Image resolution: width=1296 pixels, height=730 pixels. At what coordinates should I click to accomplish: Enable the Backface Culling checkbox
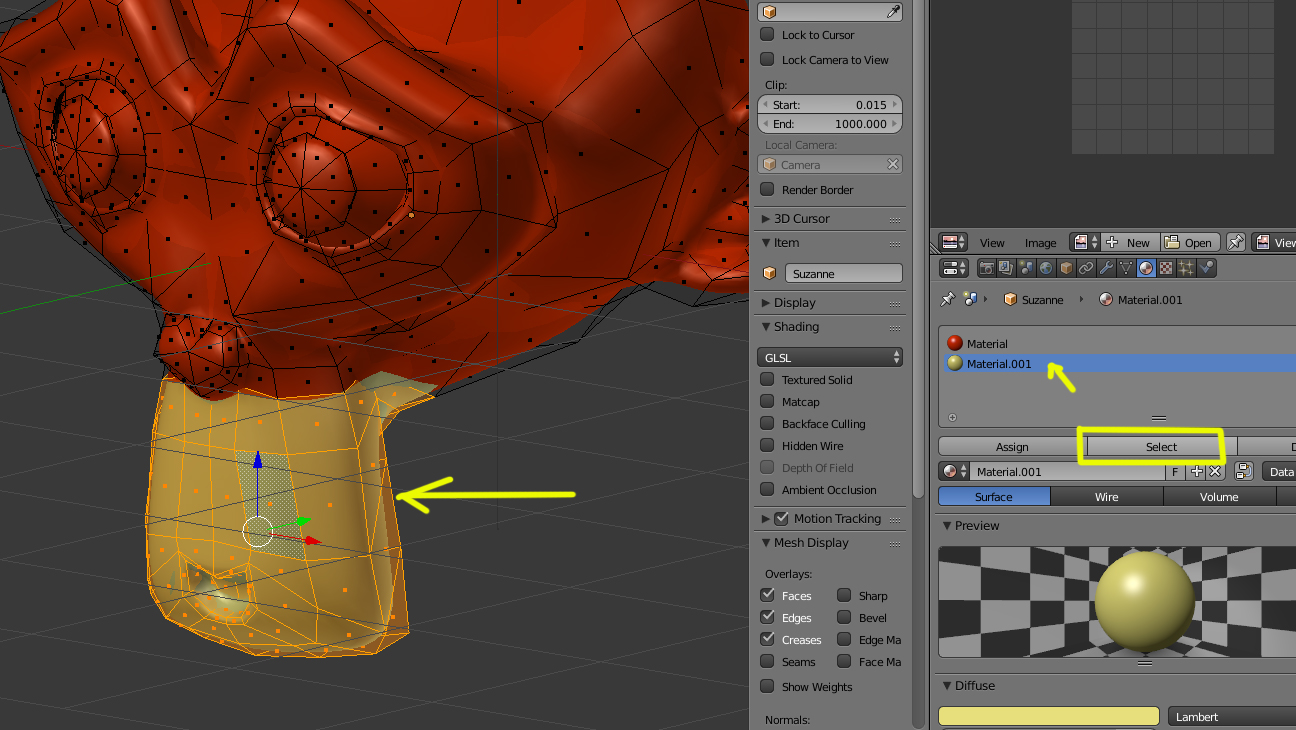point(767,423)
